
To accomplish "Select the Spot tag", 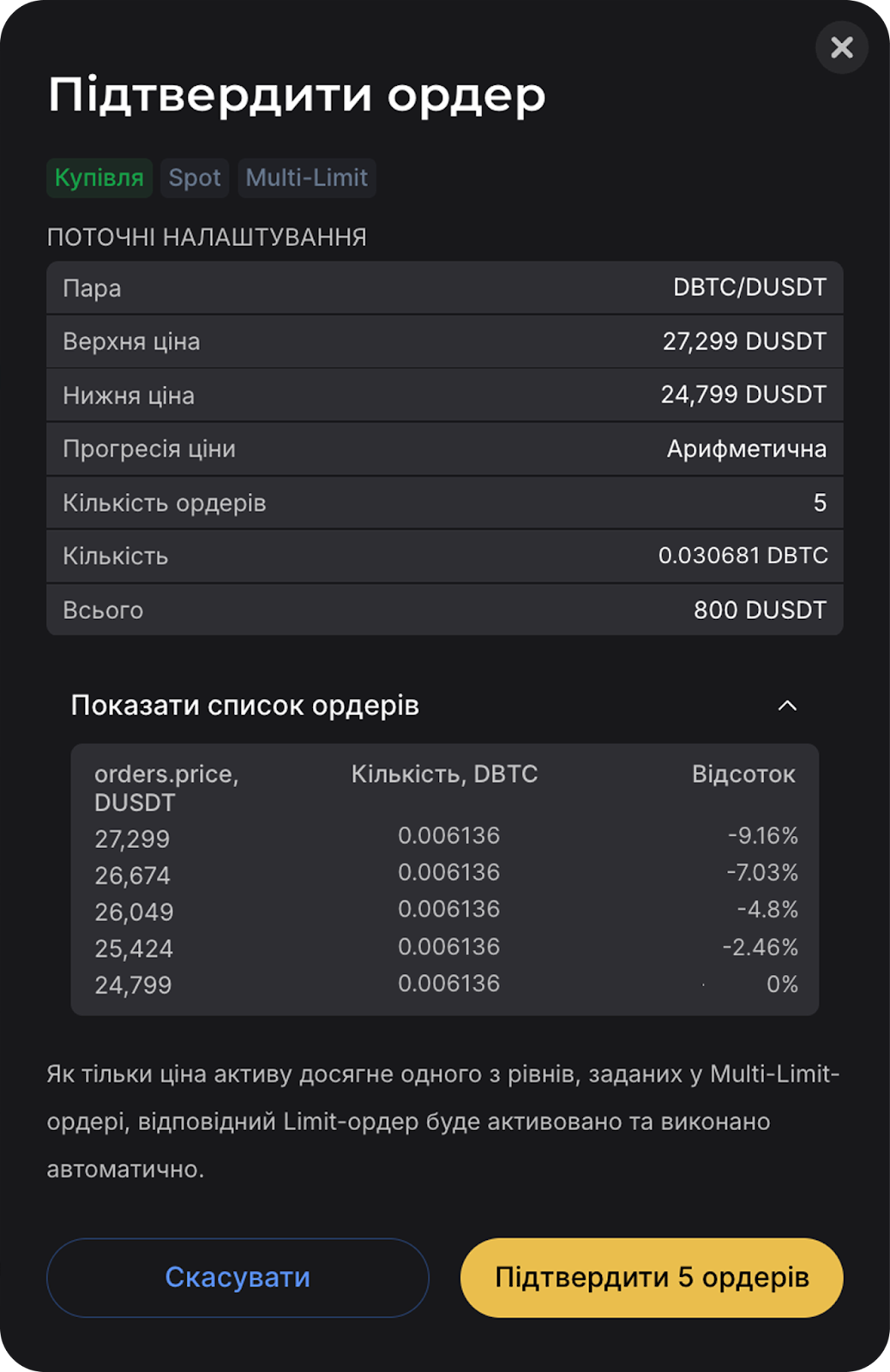I will [x=195, y=178].
